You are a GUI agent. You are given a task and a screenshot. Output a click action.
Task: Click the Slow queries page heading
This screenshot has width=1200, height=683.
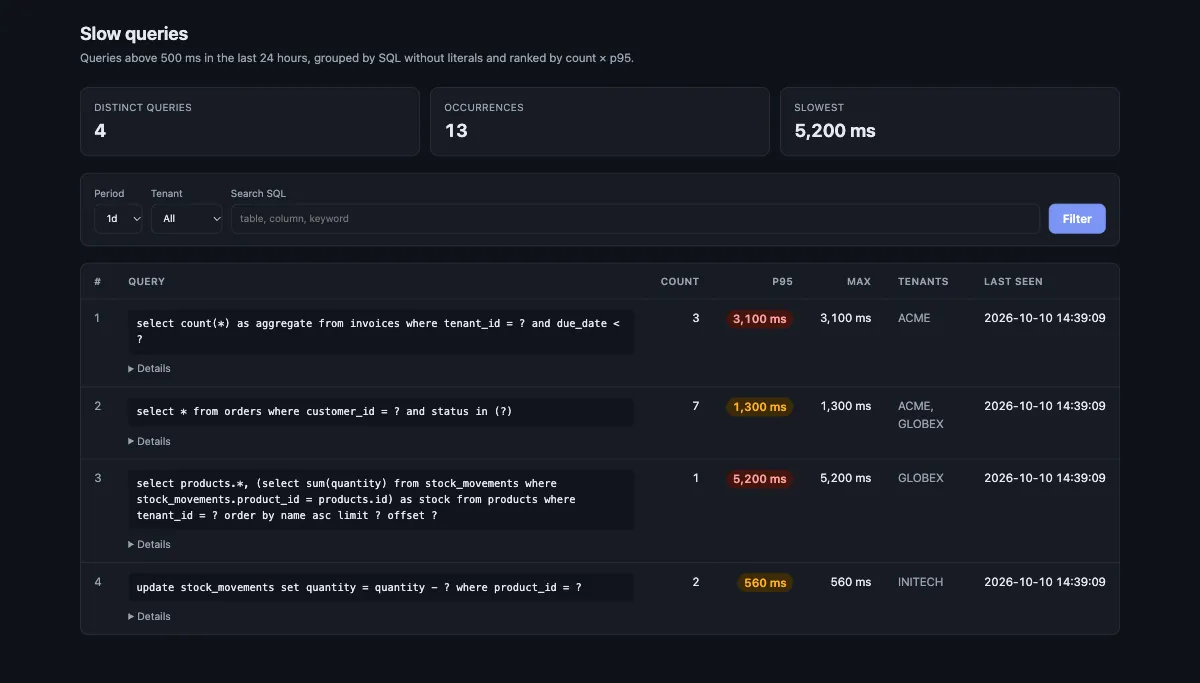pos(134,34)
